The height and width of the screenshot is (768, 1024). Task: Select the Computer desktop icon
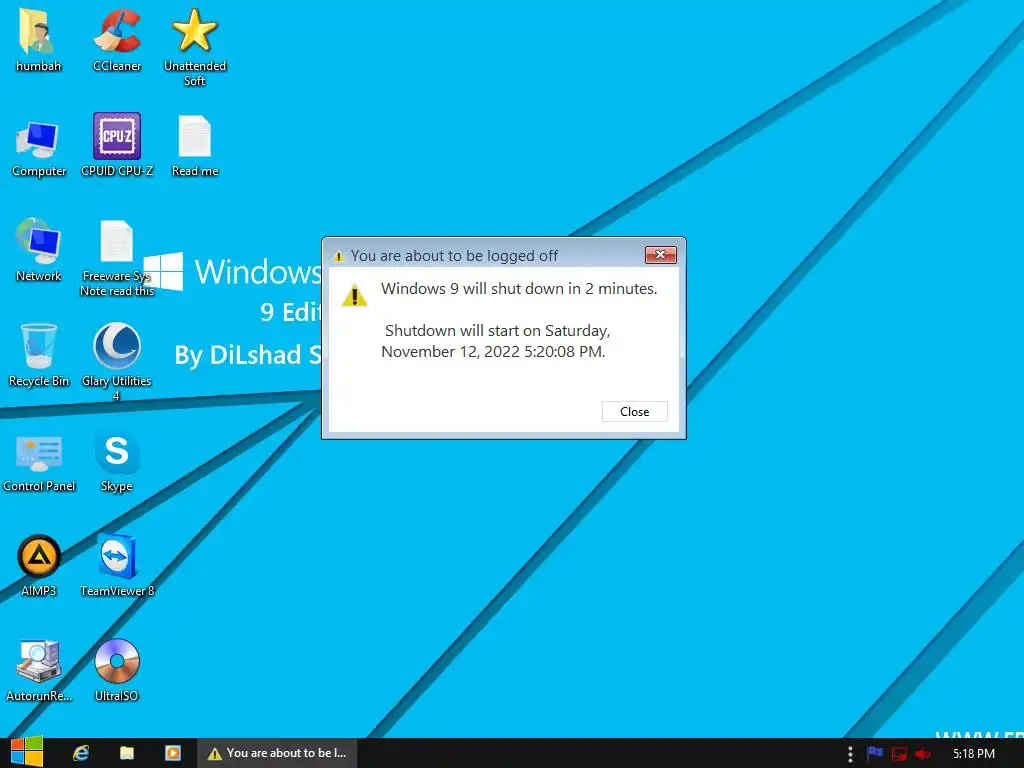(39, 147)
